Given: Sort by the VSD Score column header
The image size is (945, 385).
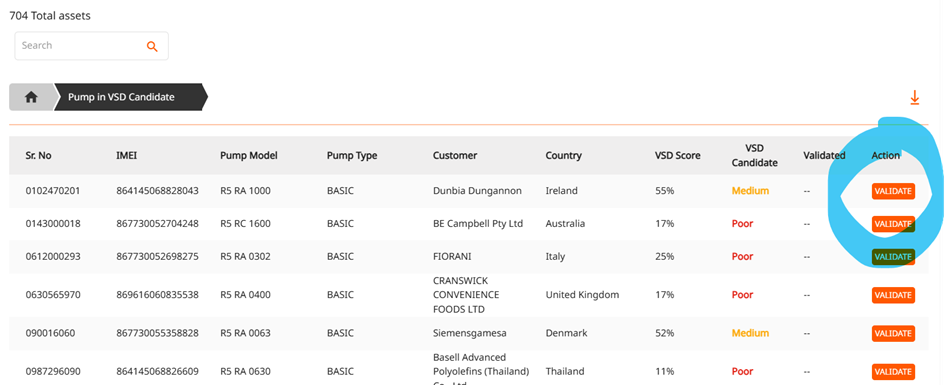Looking at the screenshot, I should click(x=677, y=155).
